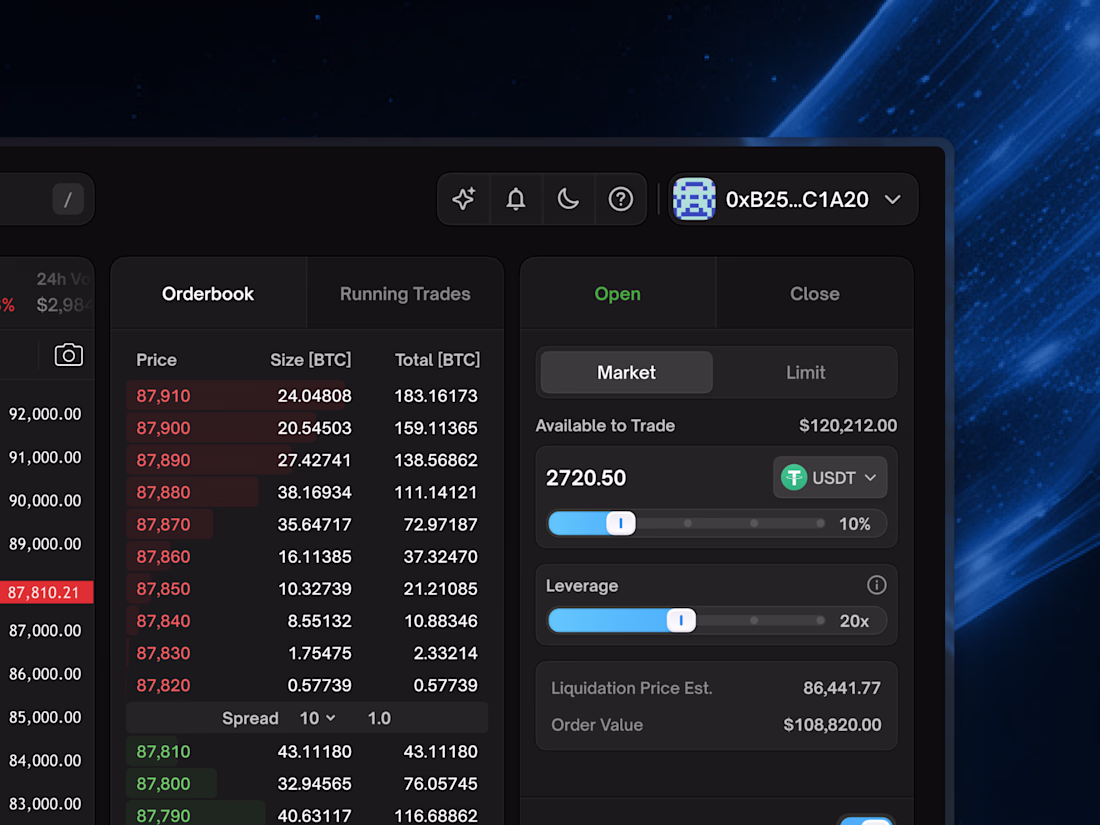
Task: Switch to Orderbook tab
Action: pos(208,294)
